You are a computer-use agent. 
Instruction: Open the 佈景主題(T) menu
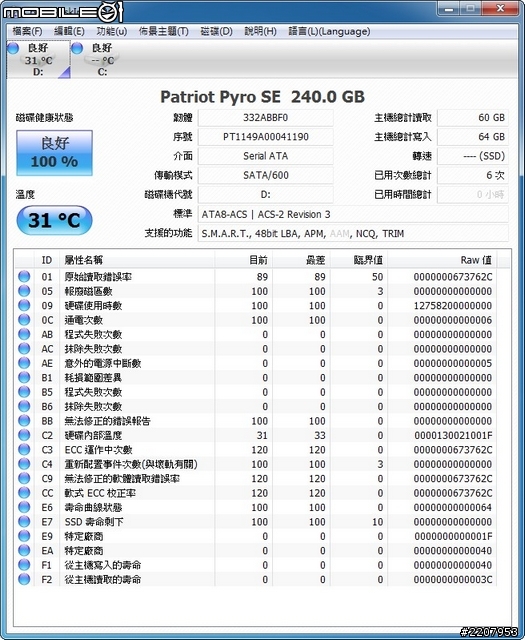pyautogui.click(x=164, y=31)
